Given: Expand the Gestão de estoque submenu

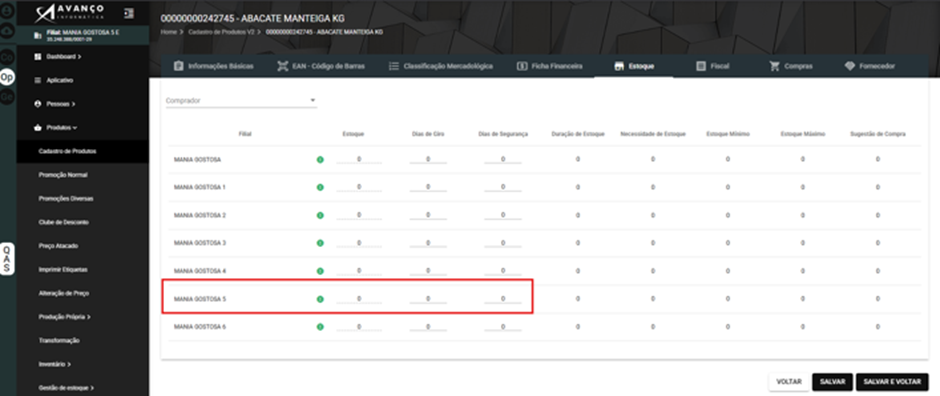Looking at the screenshot, I should [66, 388].
